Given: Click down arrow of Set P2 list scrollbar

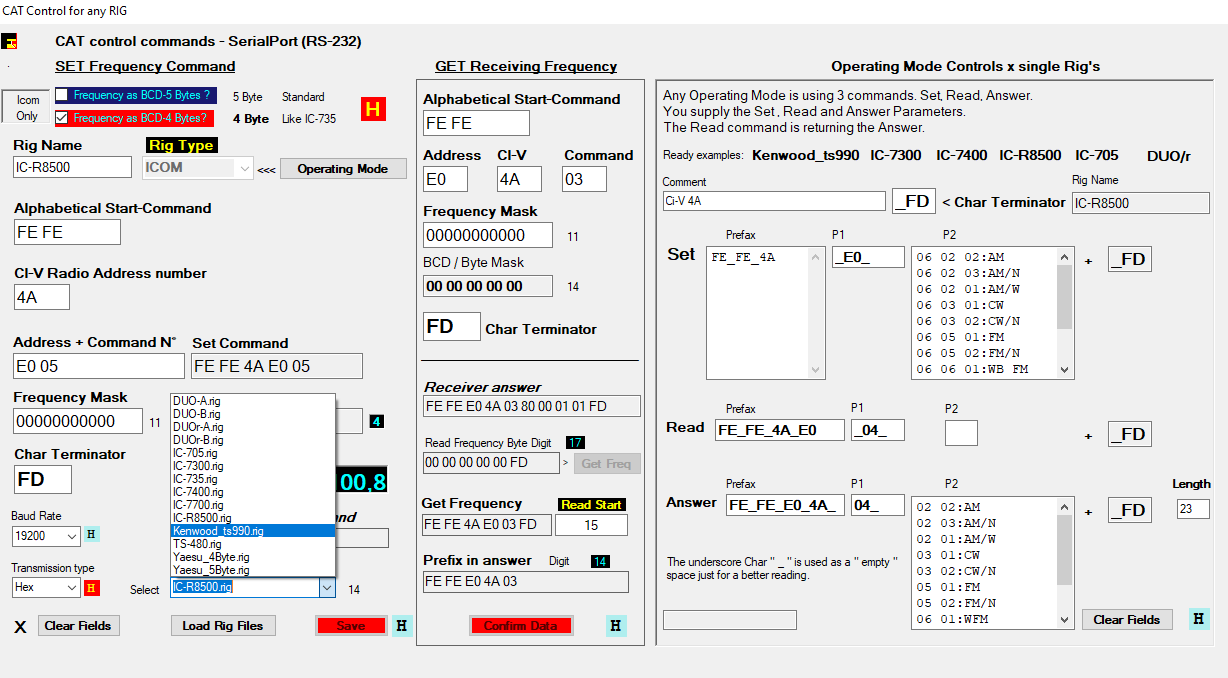Looking at the screenshot, I should [x=1064, y=369].
